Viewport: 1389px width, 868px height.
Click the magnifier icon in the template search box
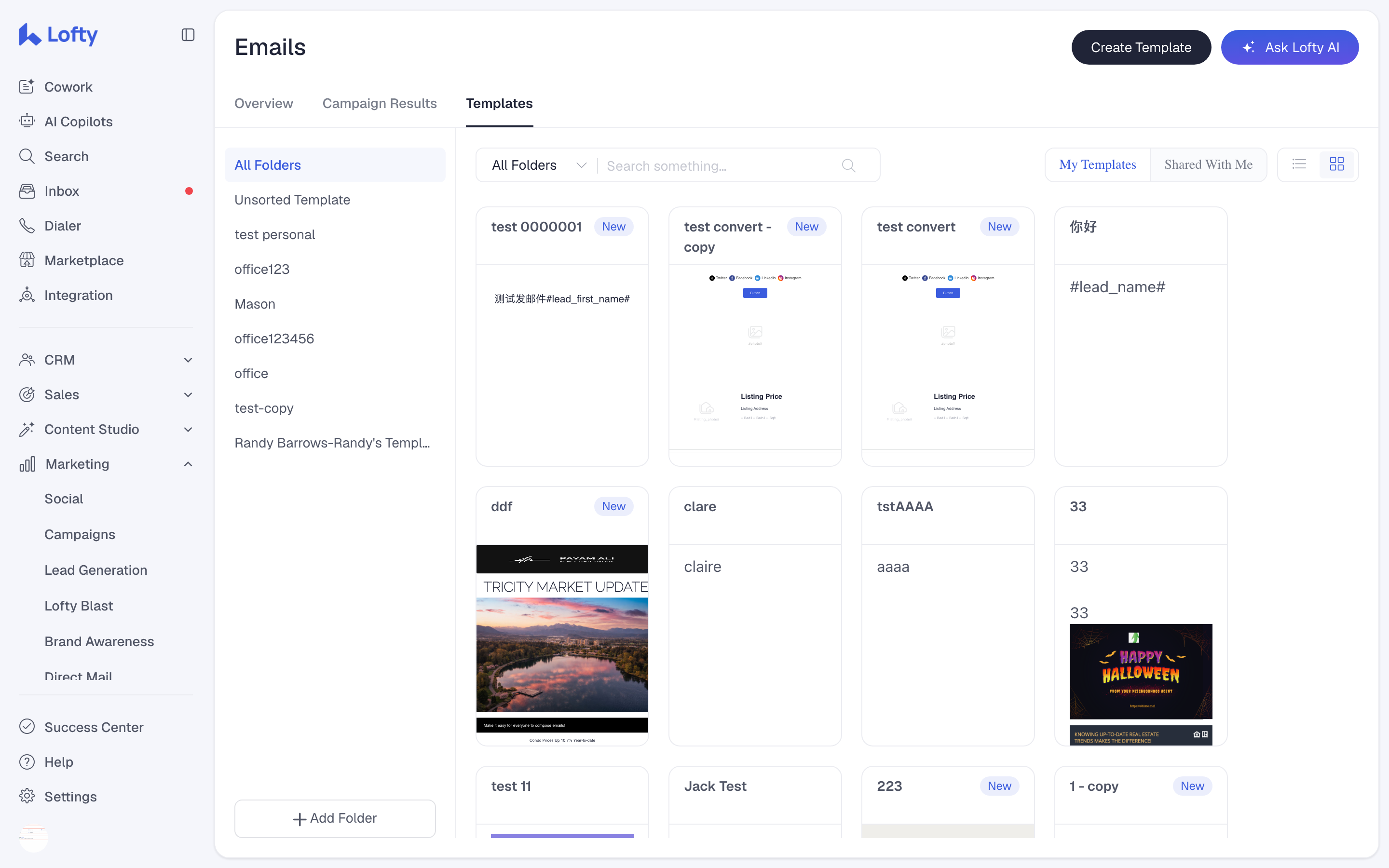pyautogui.click(x=848, y=166)
